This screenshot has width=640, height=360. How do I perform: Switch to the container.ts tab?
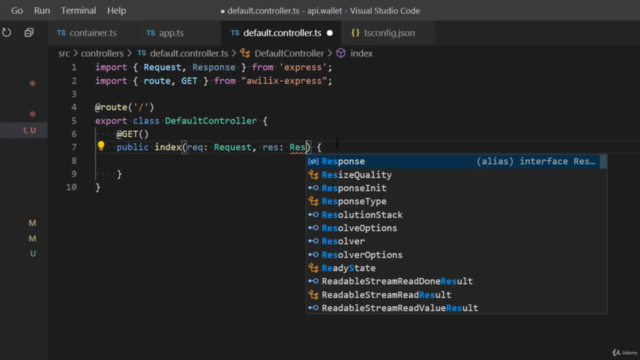(x=92, y=33)
